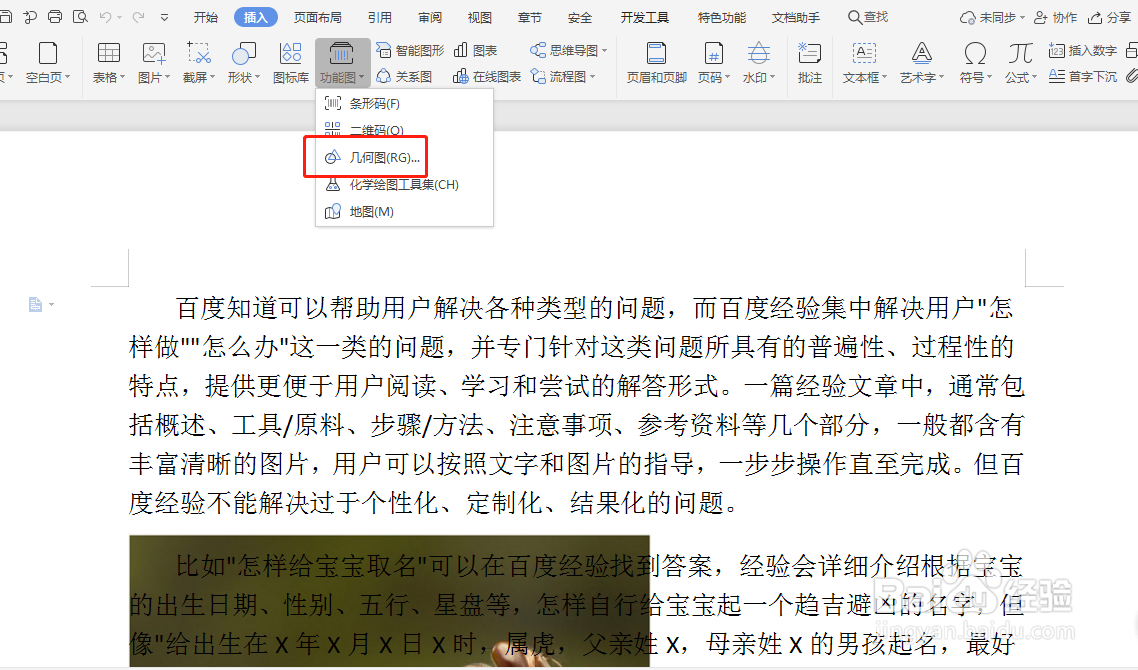Select 化学绘图工具集(CH) from the menu
This screenshot has width=1138, height=670.
click(404, 184)
